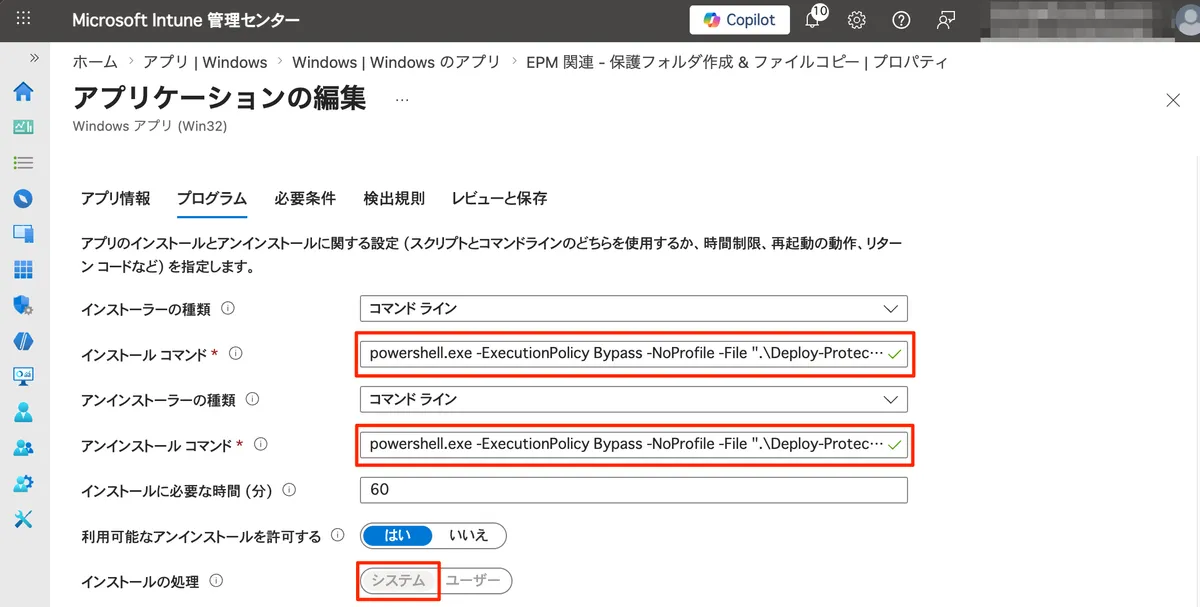Open the 検出規則 tab
Image resolution: width=1200 pixels, height=607 pixels.
394,198
